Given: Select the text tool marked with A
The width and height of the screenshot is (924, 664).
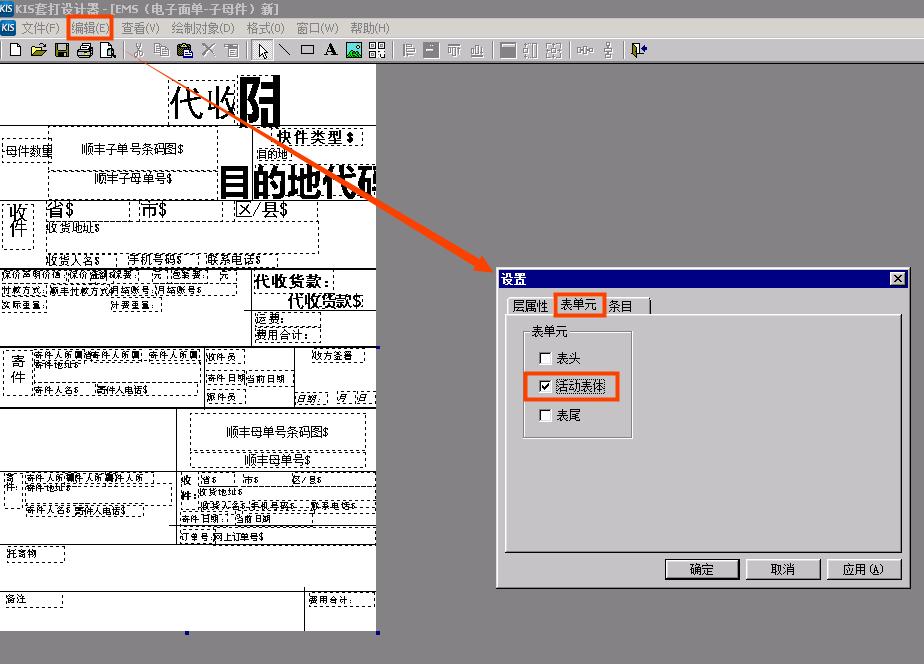Looking at the screenshot, I should pyautogui.click(x=330, y=50).
